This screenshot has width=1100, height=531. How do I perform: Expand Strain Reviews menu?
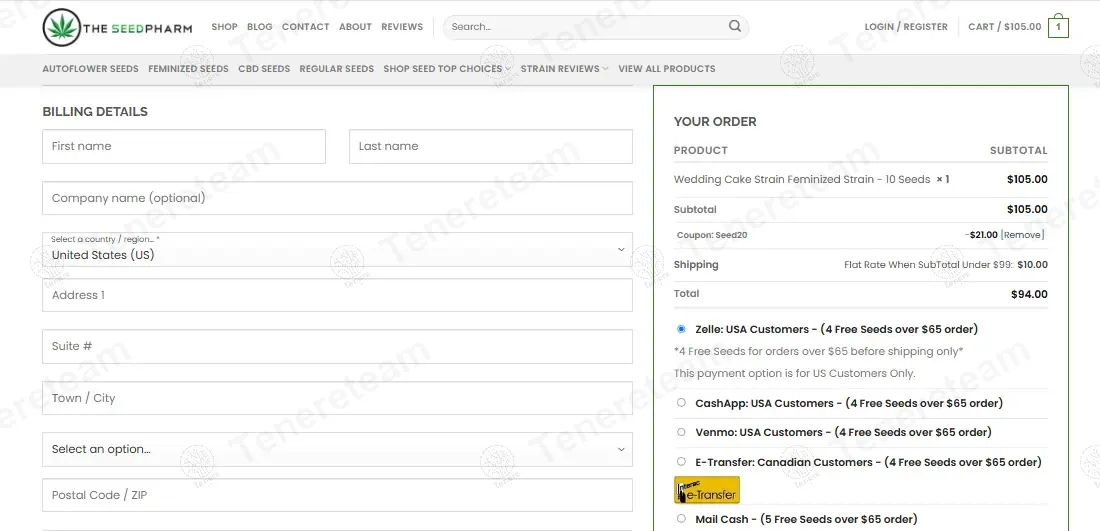point(565,69)
